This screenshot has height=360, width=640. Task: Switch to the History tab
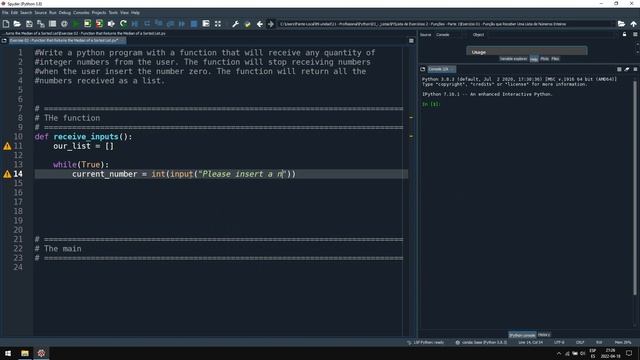pyautogui.click(x=544, y=335)
